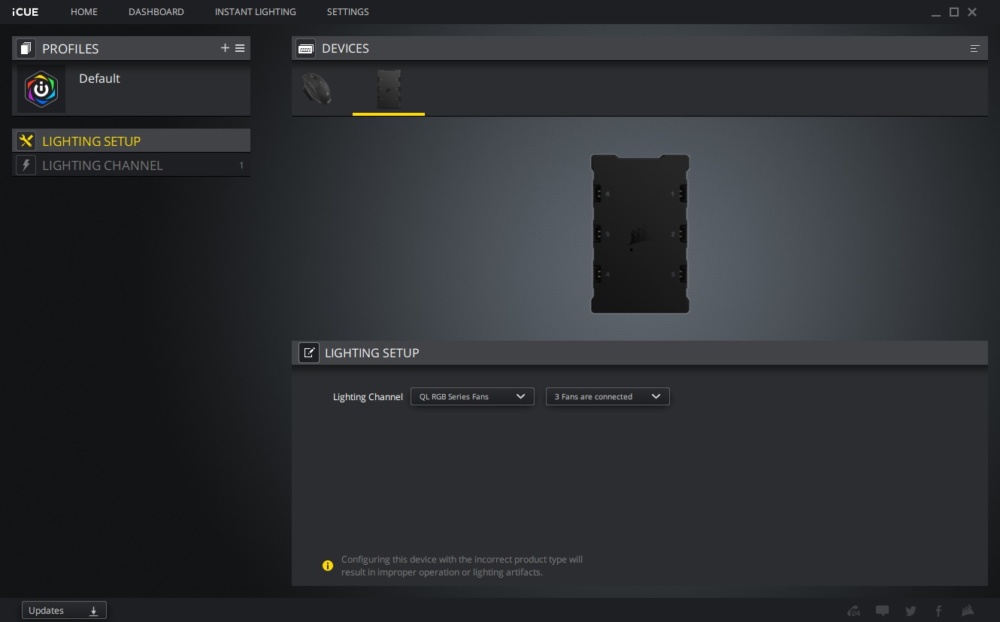The image size is (1000, 622).
Task: Click the Devices keyboard icon
Action: coord(305,48)
